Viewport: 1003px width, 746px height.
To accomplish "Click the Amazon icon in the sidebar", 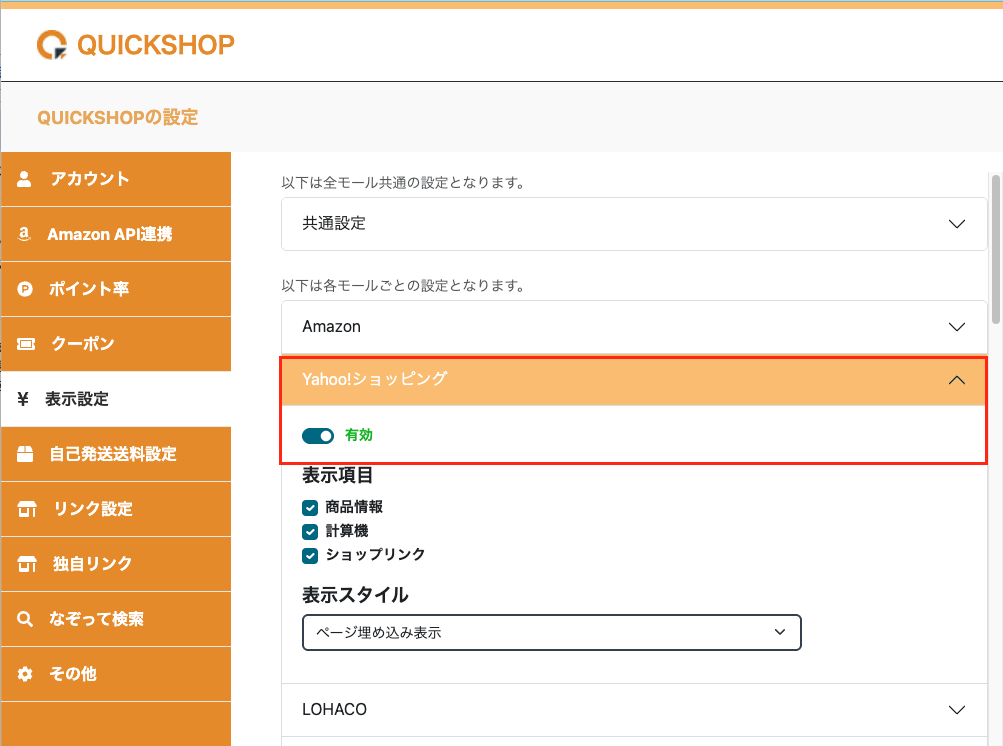I will point(25,234).
